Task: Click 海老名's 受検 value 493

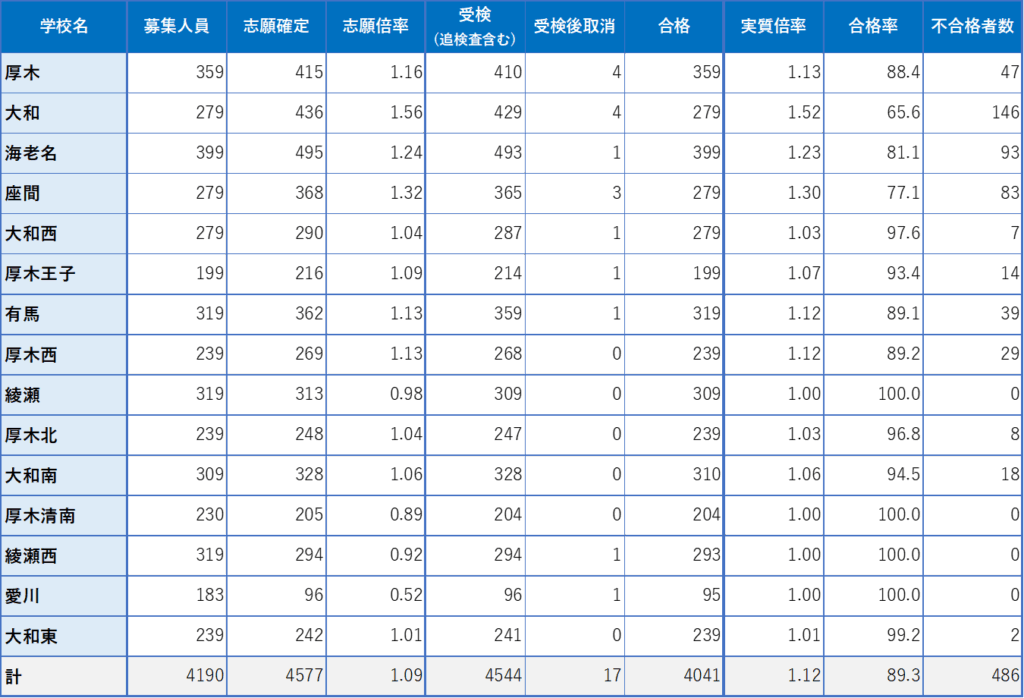Action: [507, 152]
